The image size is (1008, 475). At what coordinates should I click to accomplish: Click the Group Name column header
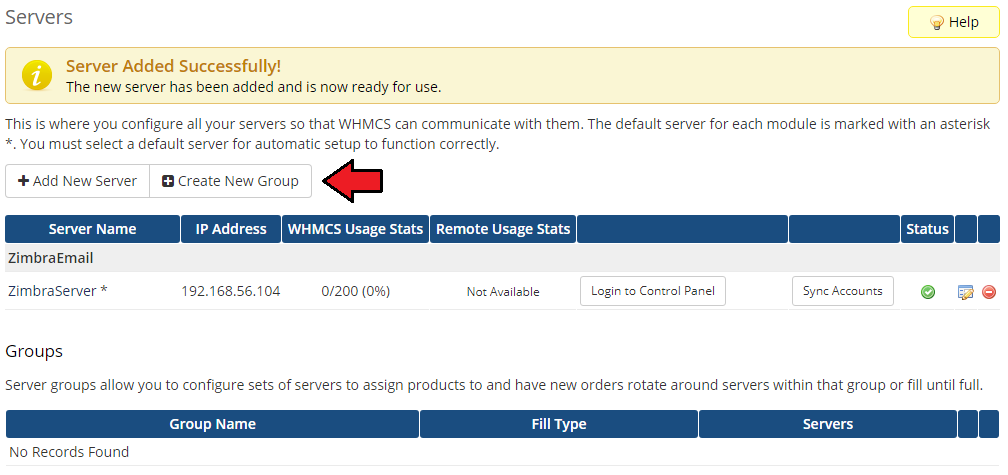[x=213, y=424]
